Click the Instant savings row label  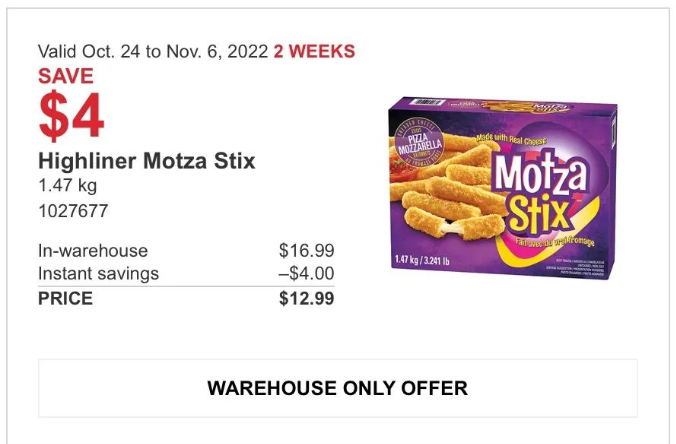point(98,274)
